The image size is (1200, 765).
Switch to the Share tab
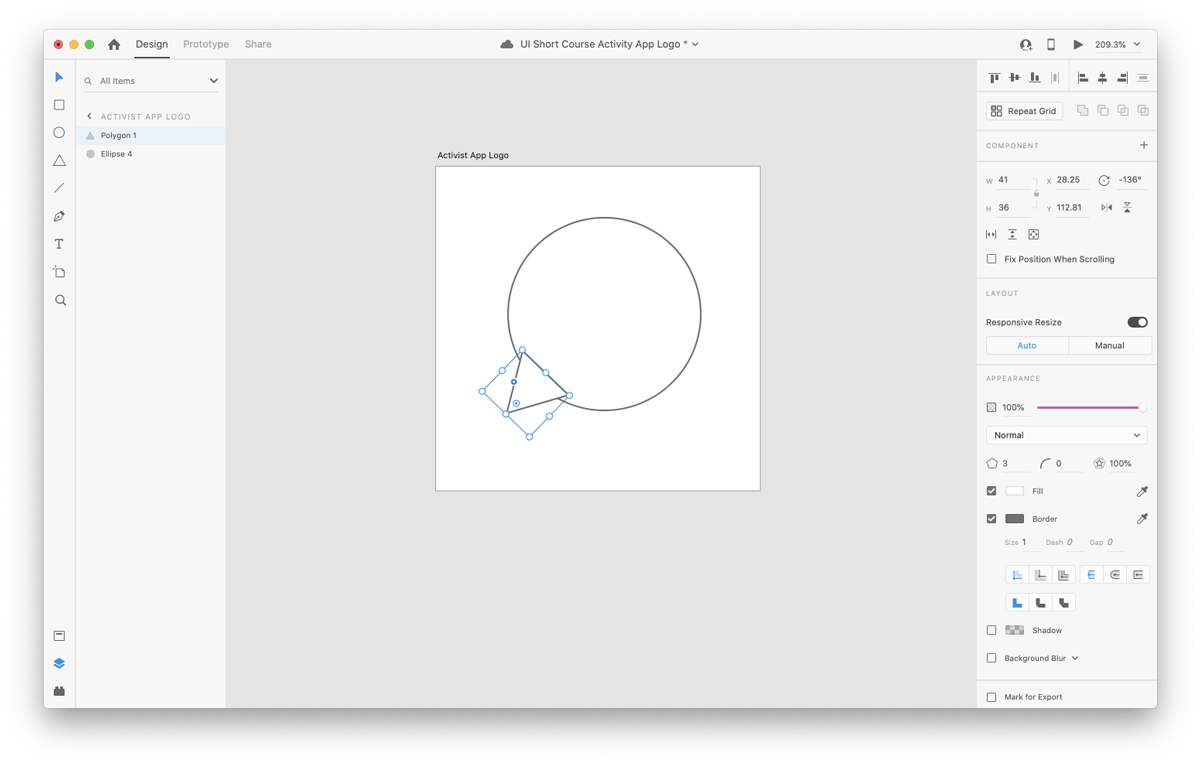258,44
